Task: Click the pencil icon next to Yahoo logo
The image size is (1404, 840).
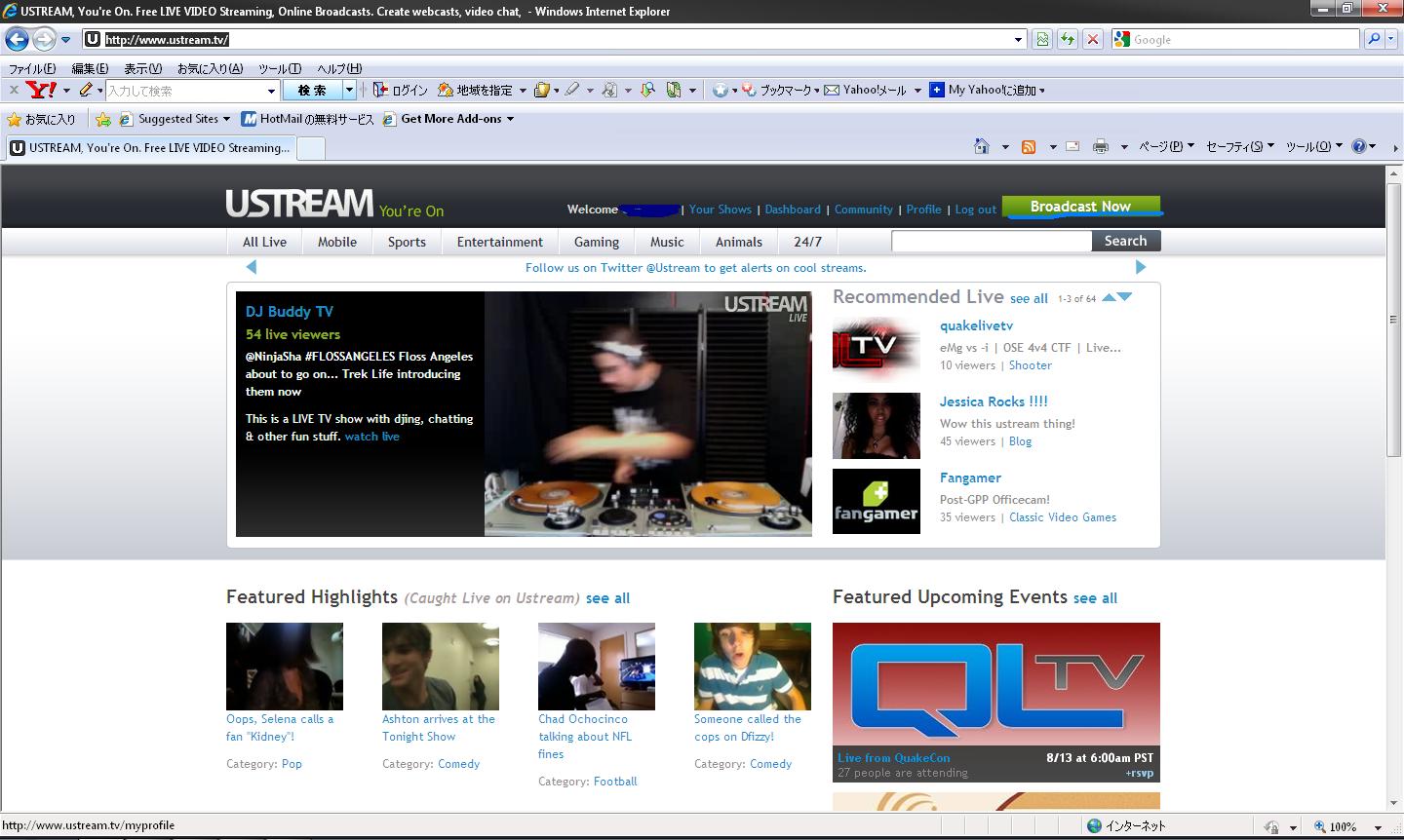Action: point(86,90)
